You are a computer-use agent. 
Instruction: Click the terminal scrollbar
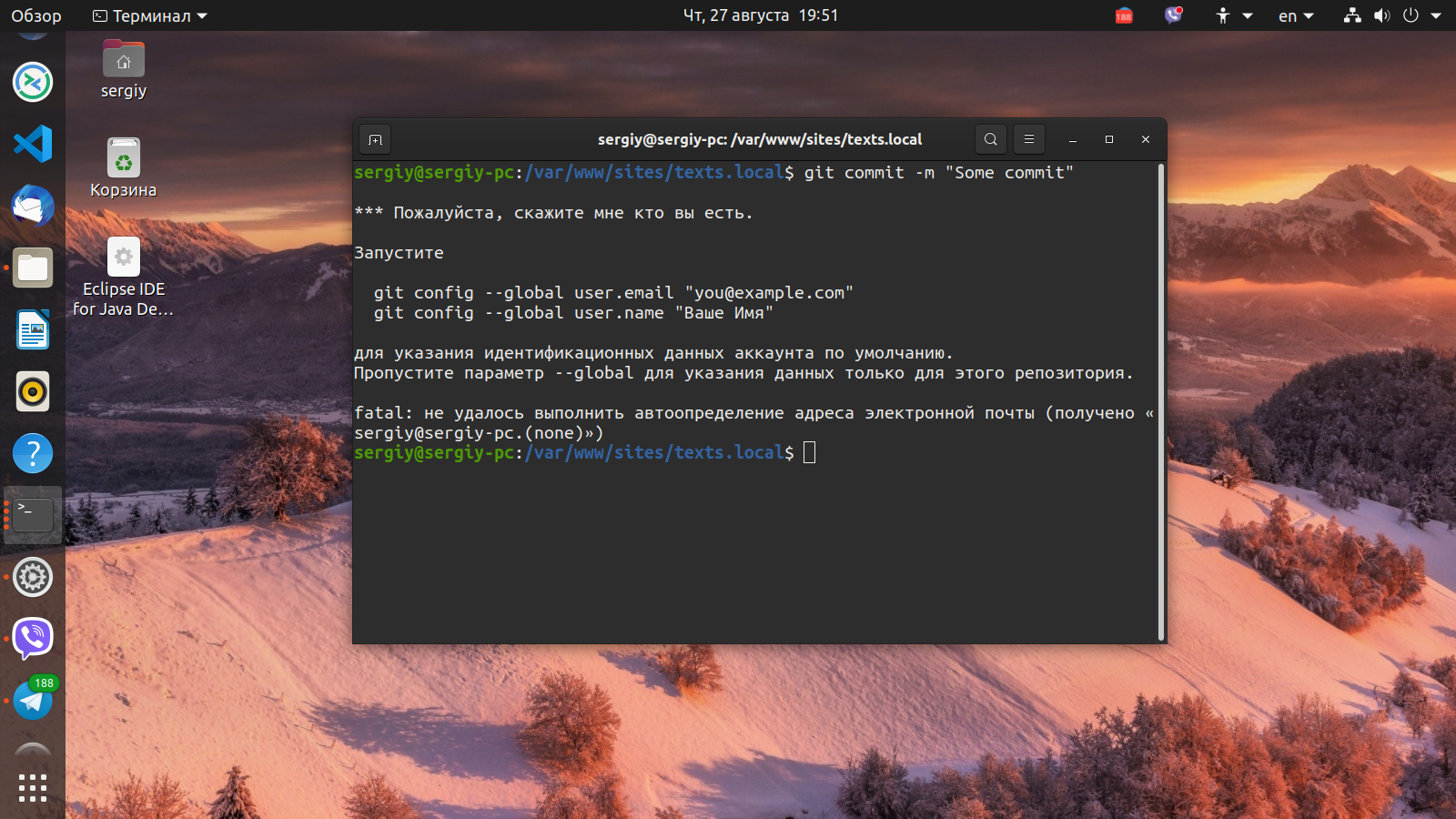pos(1161,401)
